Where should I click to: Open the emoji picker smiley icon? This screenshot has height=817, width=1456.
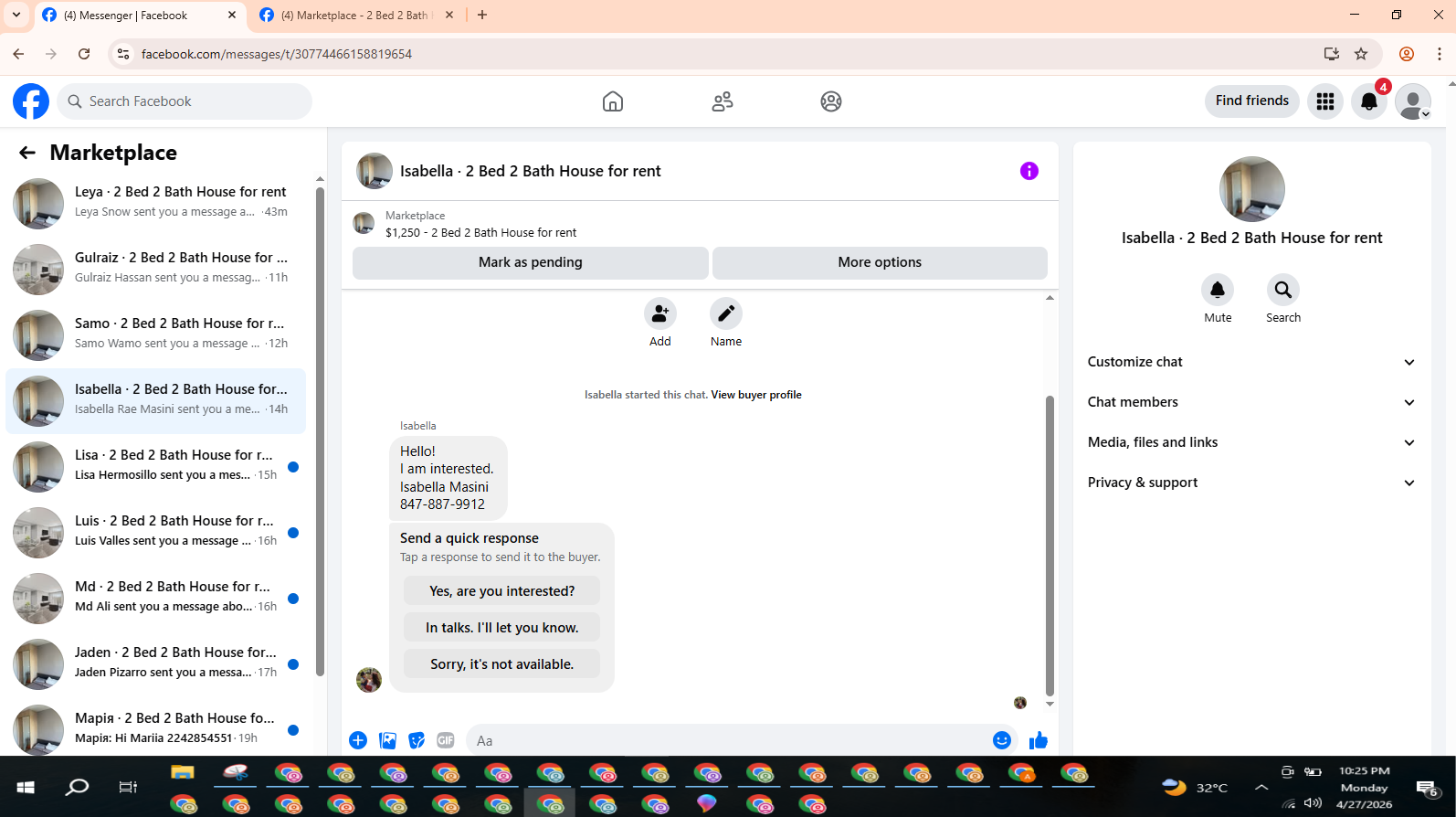click(1002, 740)
